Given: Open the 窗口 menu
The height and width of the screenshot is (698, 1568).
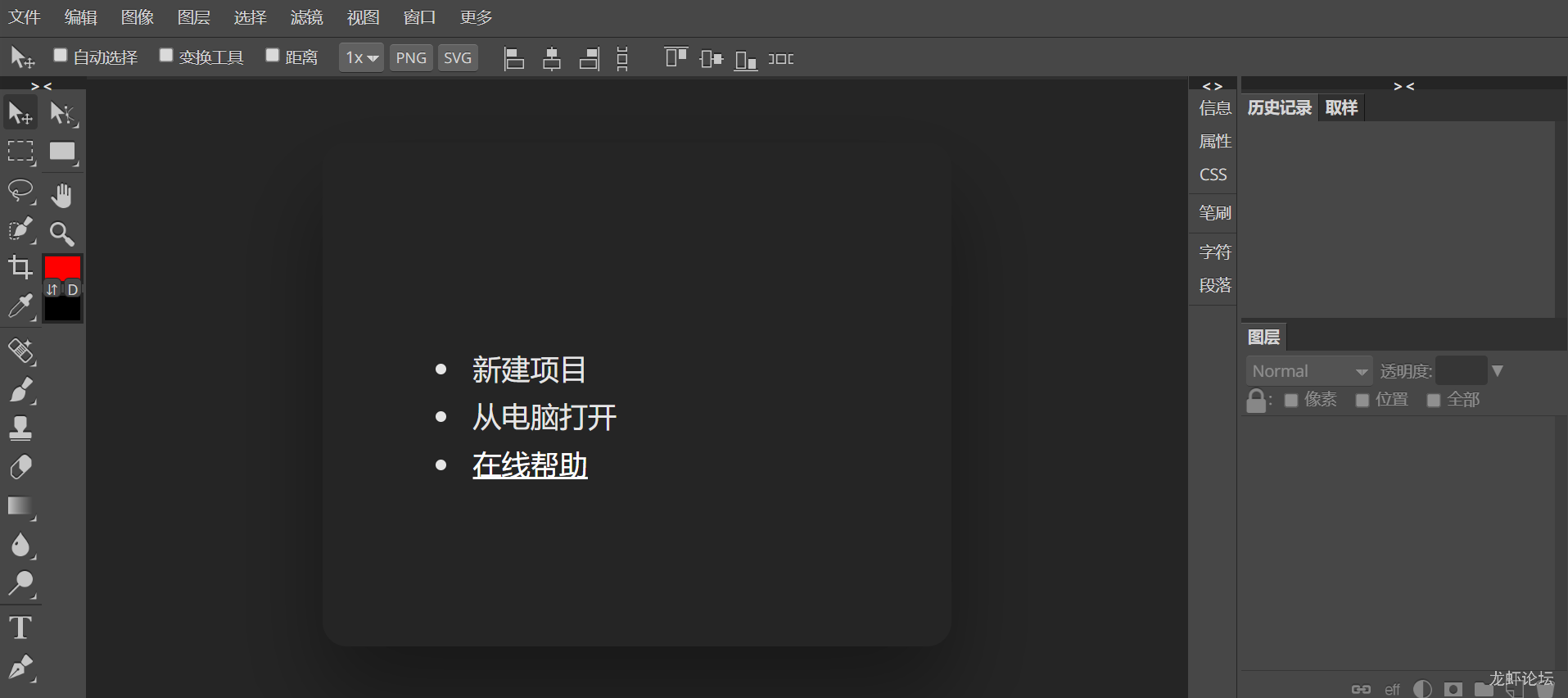Looking at the screenshot, I should point(420,17).
